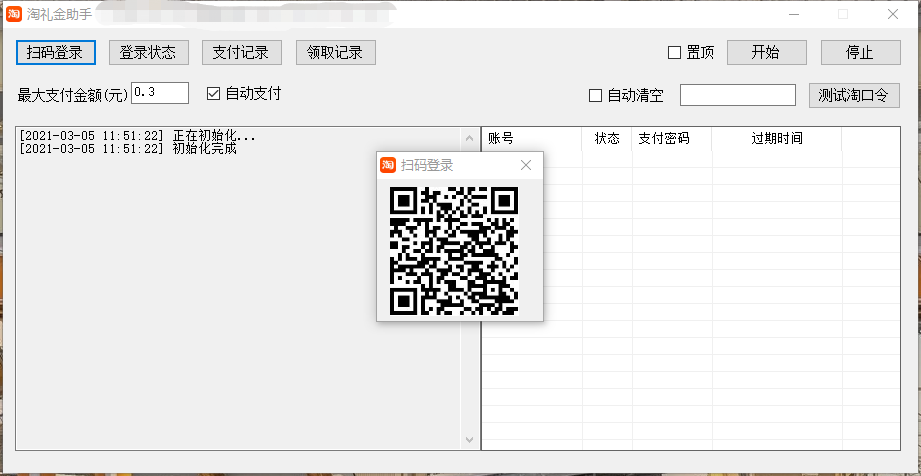Screen dimensions: 921x476
Task: Click the 过期时间 column header
Action: click(x=777, y=139)
